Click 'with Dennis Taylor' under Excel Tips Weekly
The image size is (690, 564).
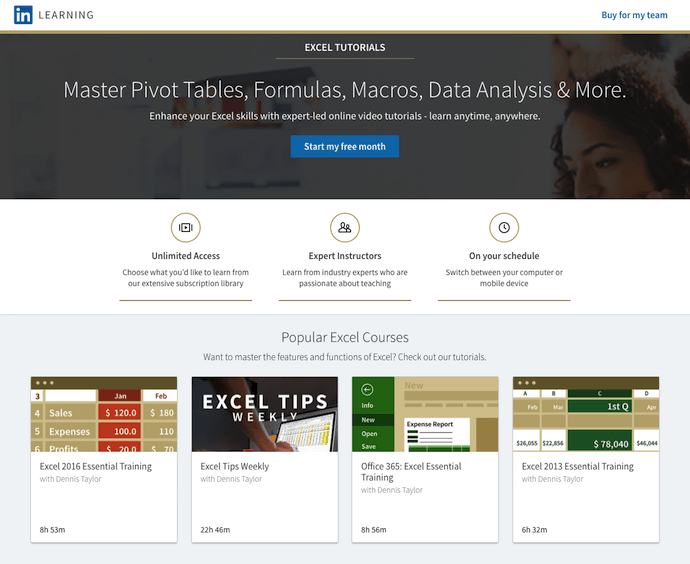click(x=231, y=479)
